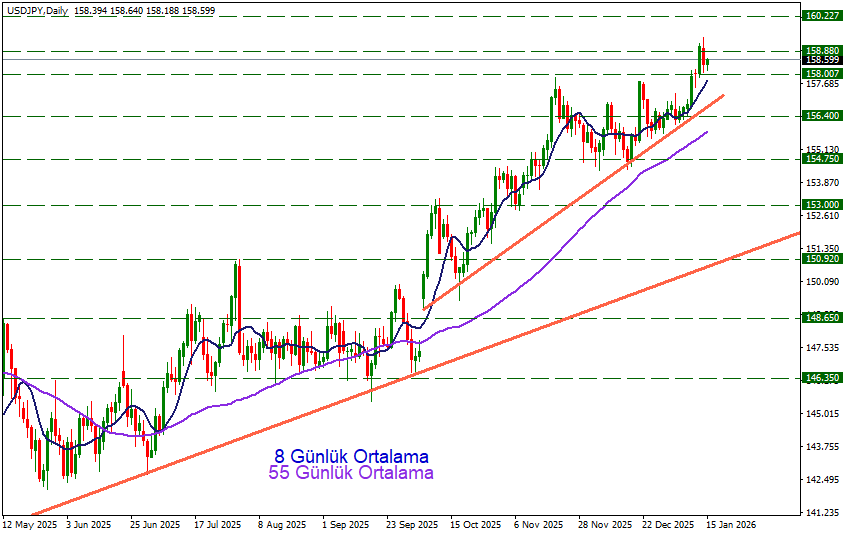Click the 158.007 level label
This screenshot has height=536, width=846.
click(x=821, y=74)
